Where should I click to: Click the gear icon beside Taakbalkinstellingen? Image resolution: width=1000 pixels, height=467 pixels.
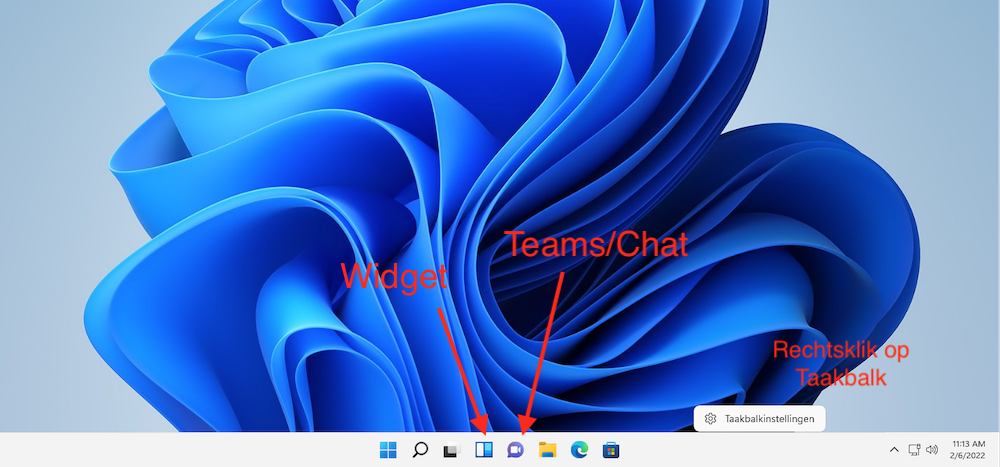tap(710, 418)
